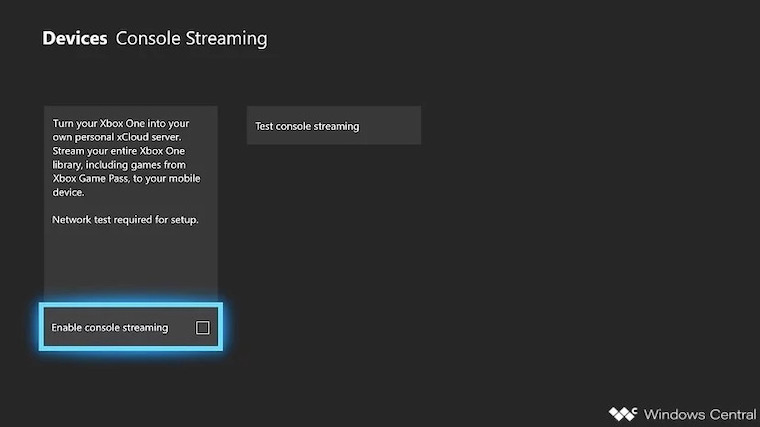The width and height of the screenshot is (760, 427).
Task: Click the 'personal xCloud server' description line
Action: tap(119, 136)
